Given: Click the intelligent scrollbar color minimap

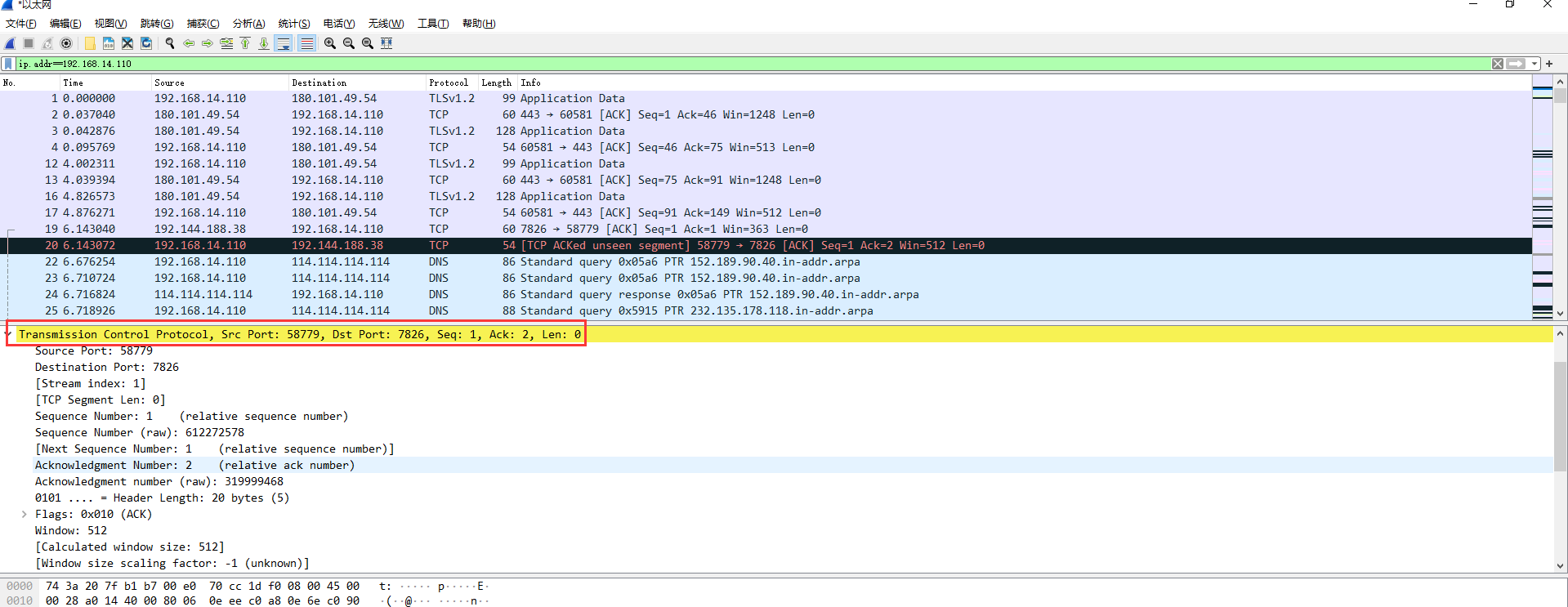Looking at the screenshot, I should (x=1543, y=199).
